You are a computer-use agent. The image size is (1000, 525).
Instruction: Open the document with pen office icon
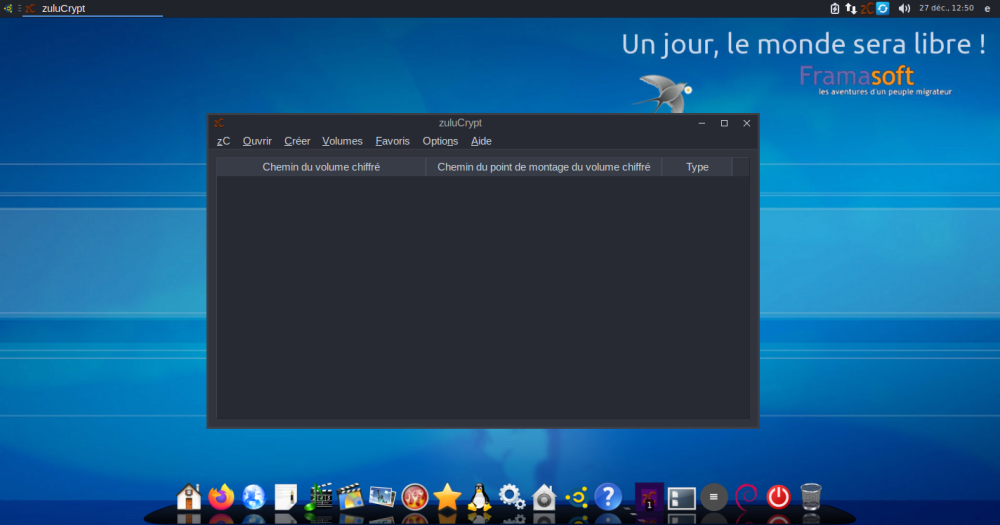click(286, 496)
